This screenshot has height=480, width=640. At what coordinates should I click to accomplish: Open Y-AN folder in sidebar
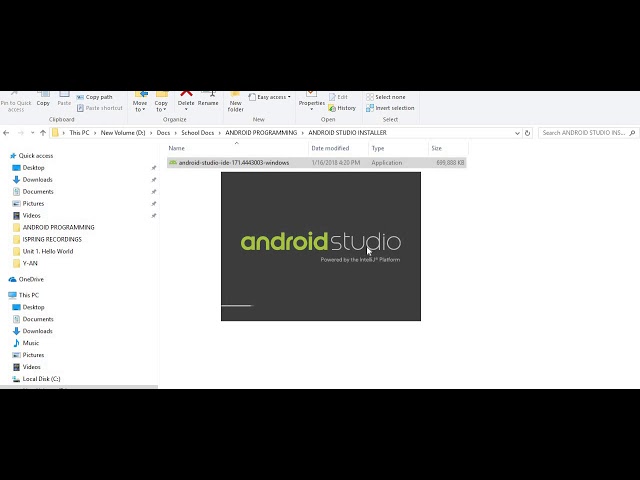(x=30, y=263)
